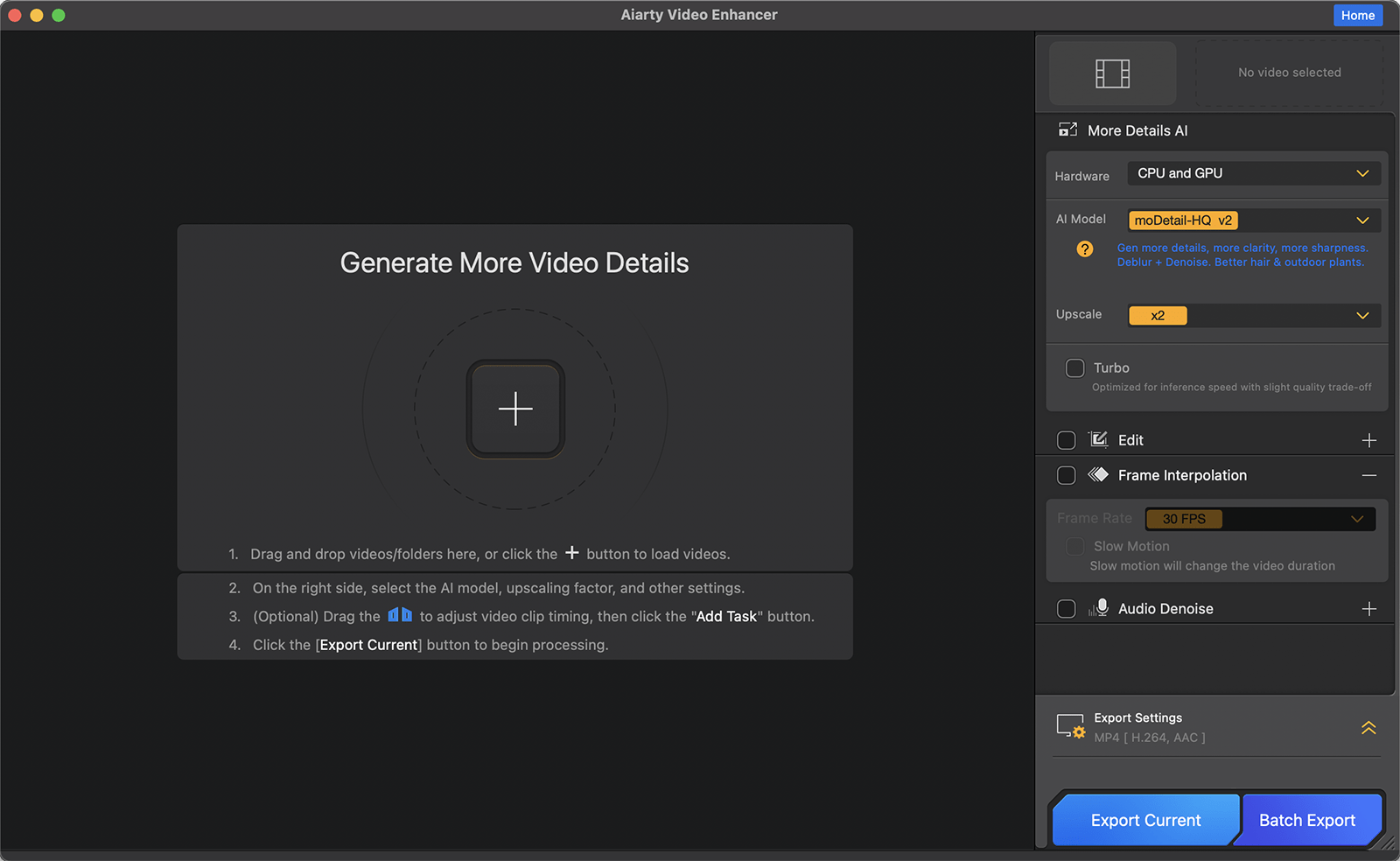Click the More Details AI panel icon
The height and width of the screenshot is (861, 1400).
(1068, 129)
